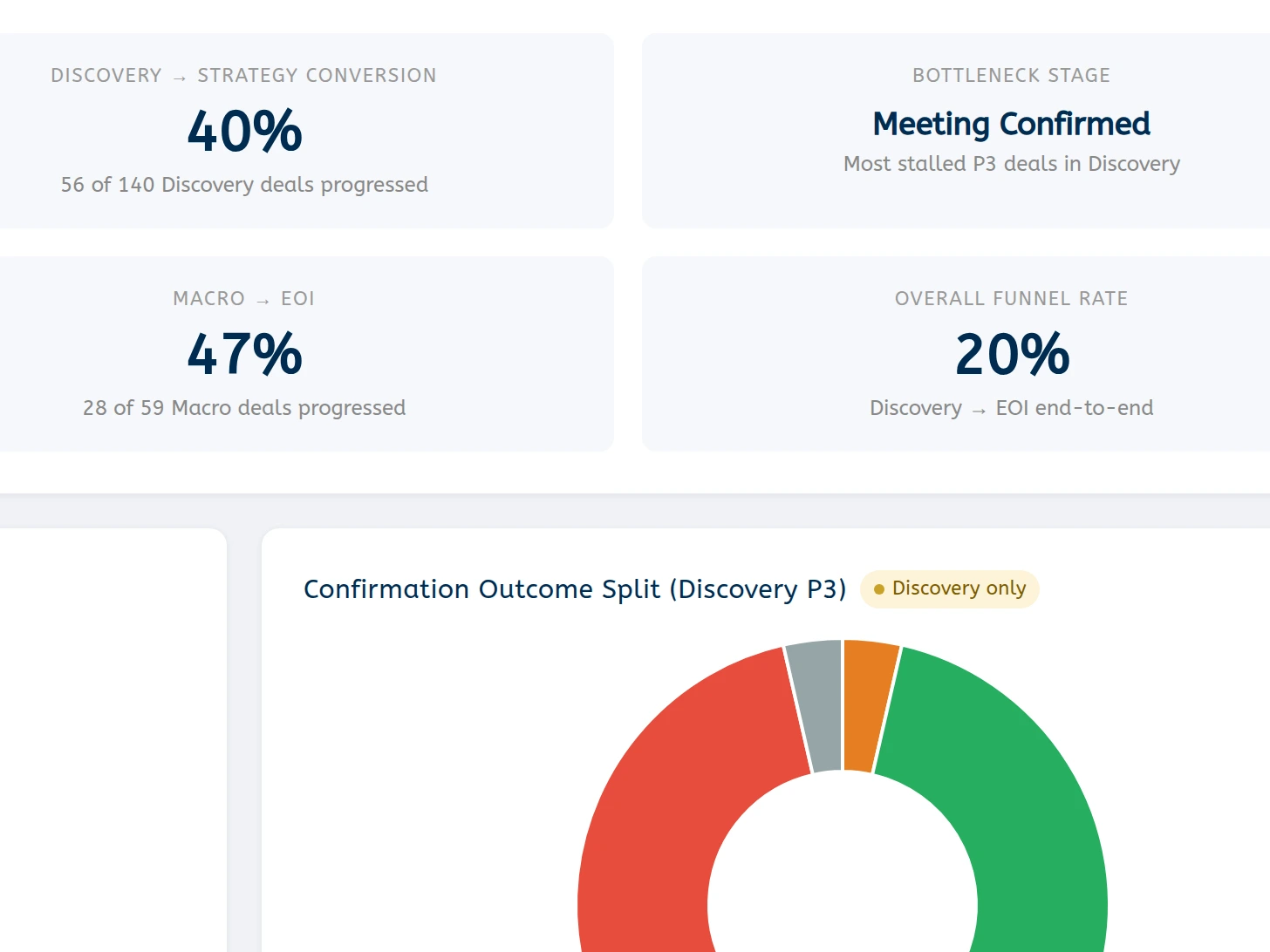Viewport: 1270px width, 952px height.
Task: Click the Confirmation Outcome Split chart title
Action: coord(575,589)
